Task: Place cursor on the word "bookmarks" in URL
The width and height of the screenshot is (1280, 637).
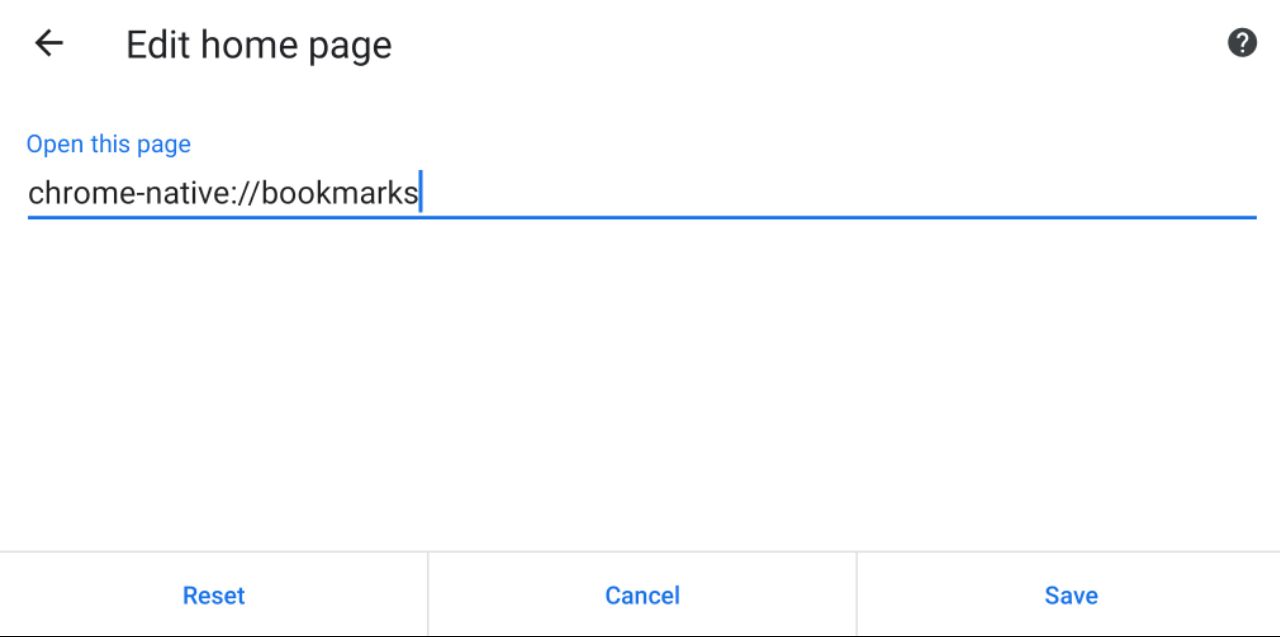Action: 339,192
